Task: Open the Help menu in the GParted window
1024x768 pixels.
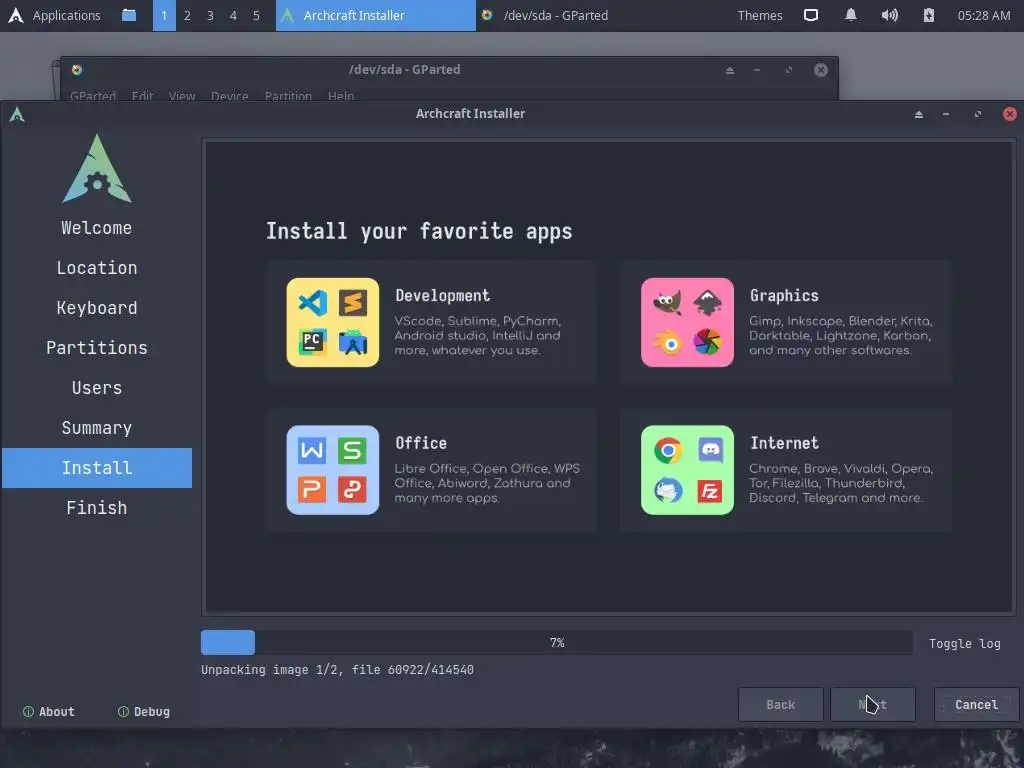Action: [341, 95]
